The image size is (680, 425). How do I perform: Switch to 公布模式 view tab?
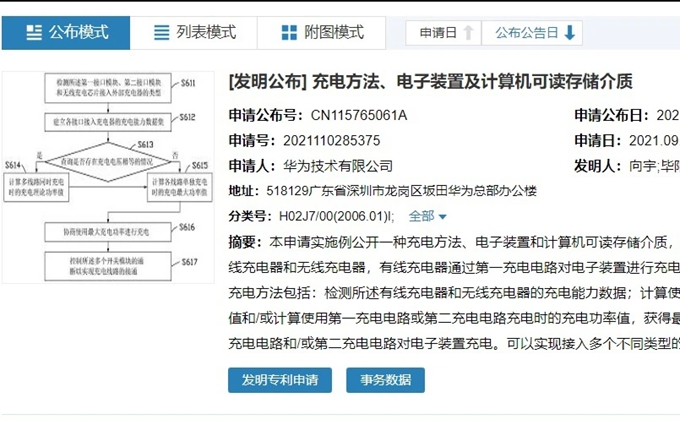click(66, 33)
